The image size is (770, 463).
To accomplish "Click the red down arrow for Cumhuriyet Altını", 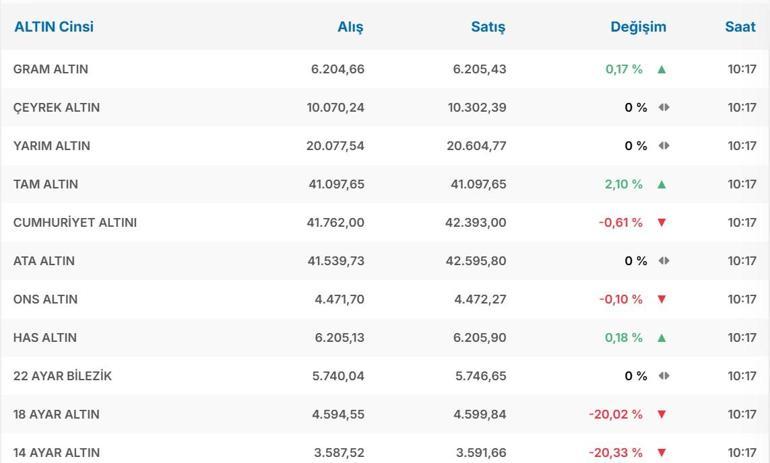I will pos(662,222).
